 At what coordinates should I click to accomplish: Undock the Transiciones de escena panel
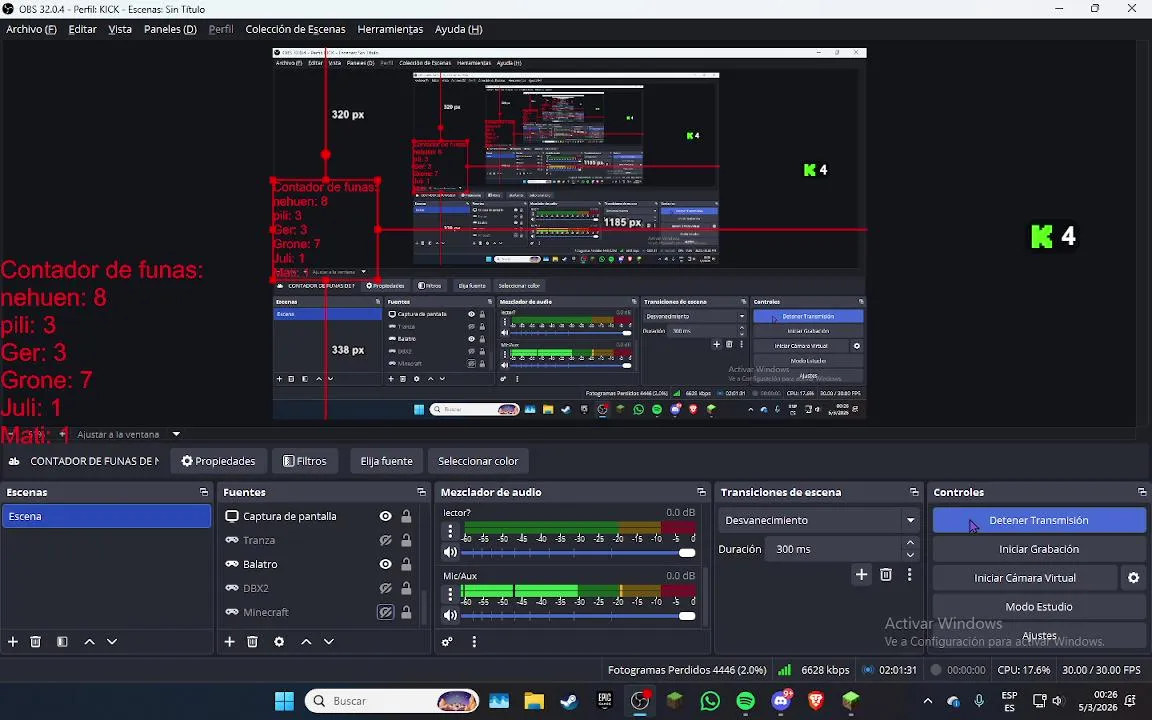914,492
